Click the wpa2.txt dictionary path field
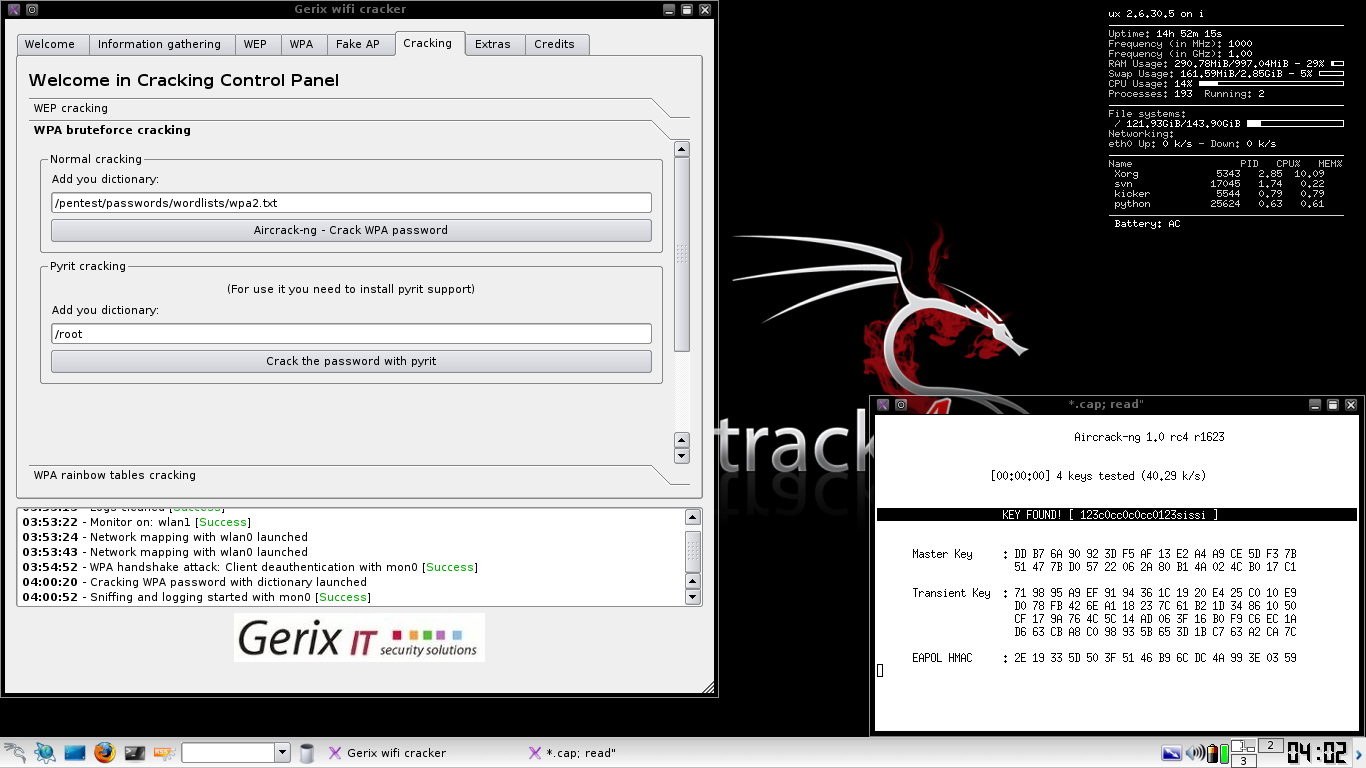1366x768 pixels. 351,203
